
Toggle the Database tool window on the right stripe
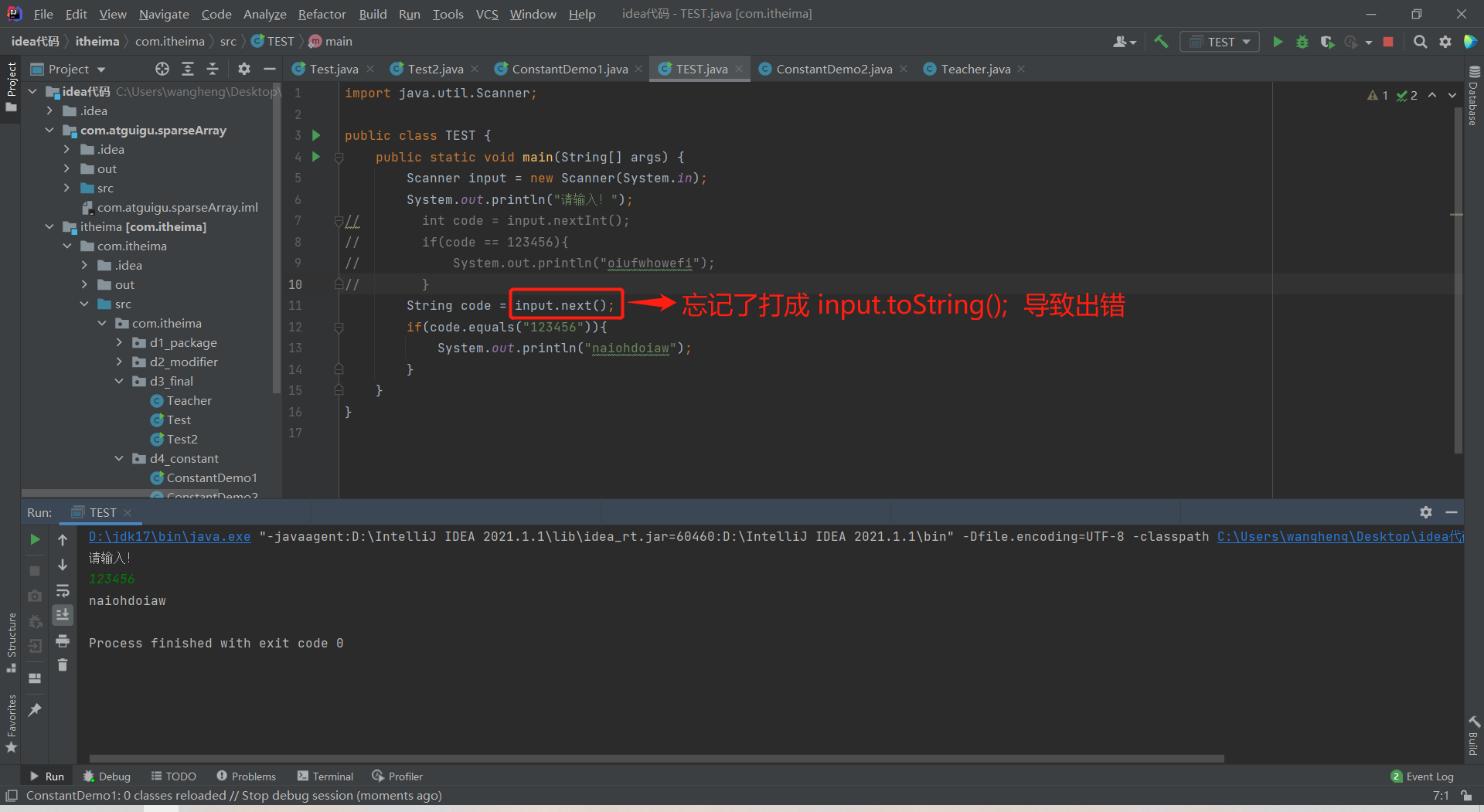(1473, 96)
